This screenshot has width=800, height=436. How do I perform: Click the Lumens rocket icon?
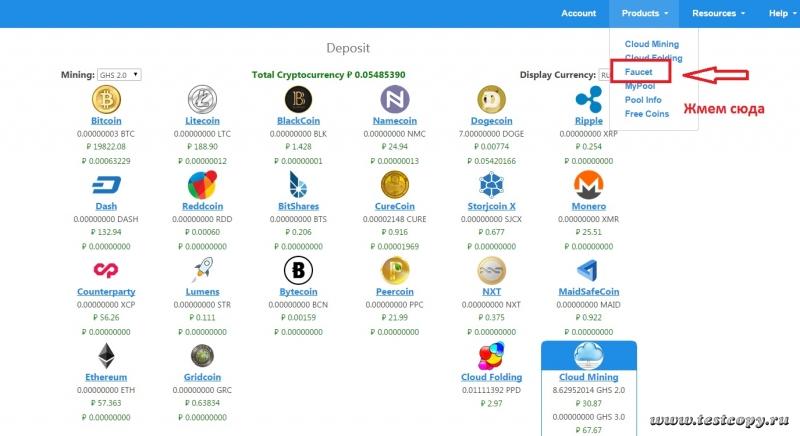[x=202, y=270]
